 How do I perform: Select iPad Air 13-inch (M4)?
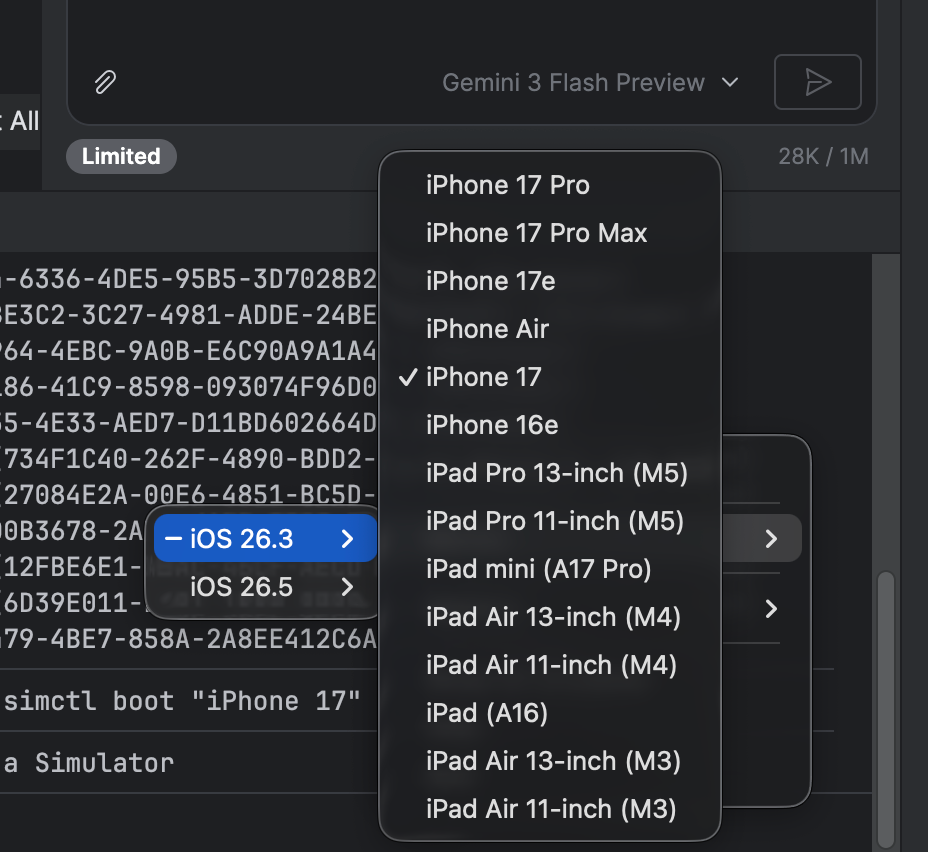click(550, 617)
